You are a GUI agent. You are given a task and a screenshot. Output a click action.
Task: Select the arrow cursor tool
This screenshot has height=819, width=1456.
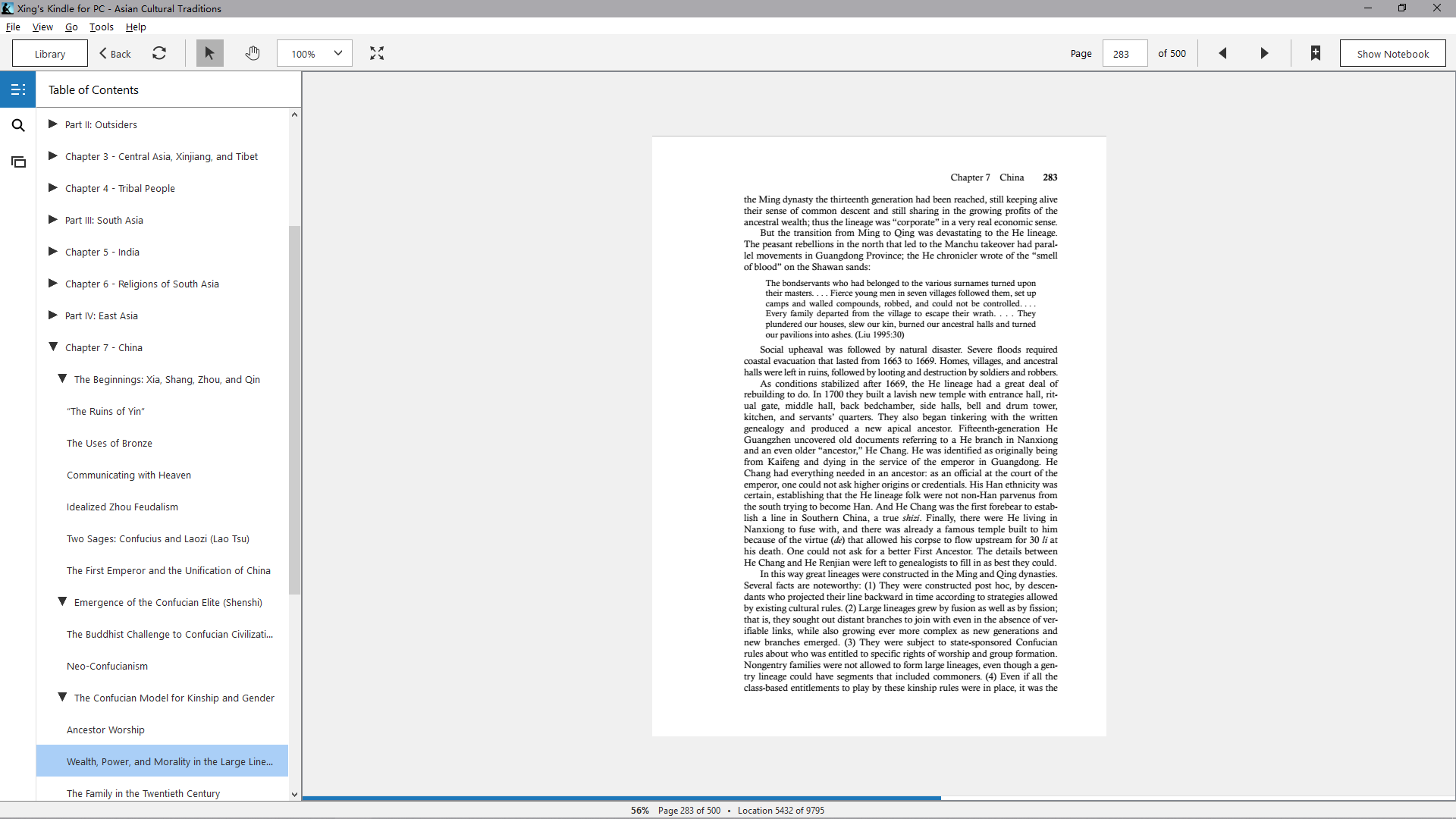209,53
